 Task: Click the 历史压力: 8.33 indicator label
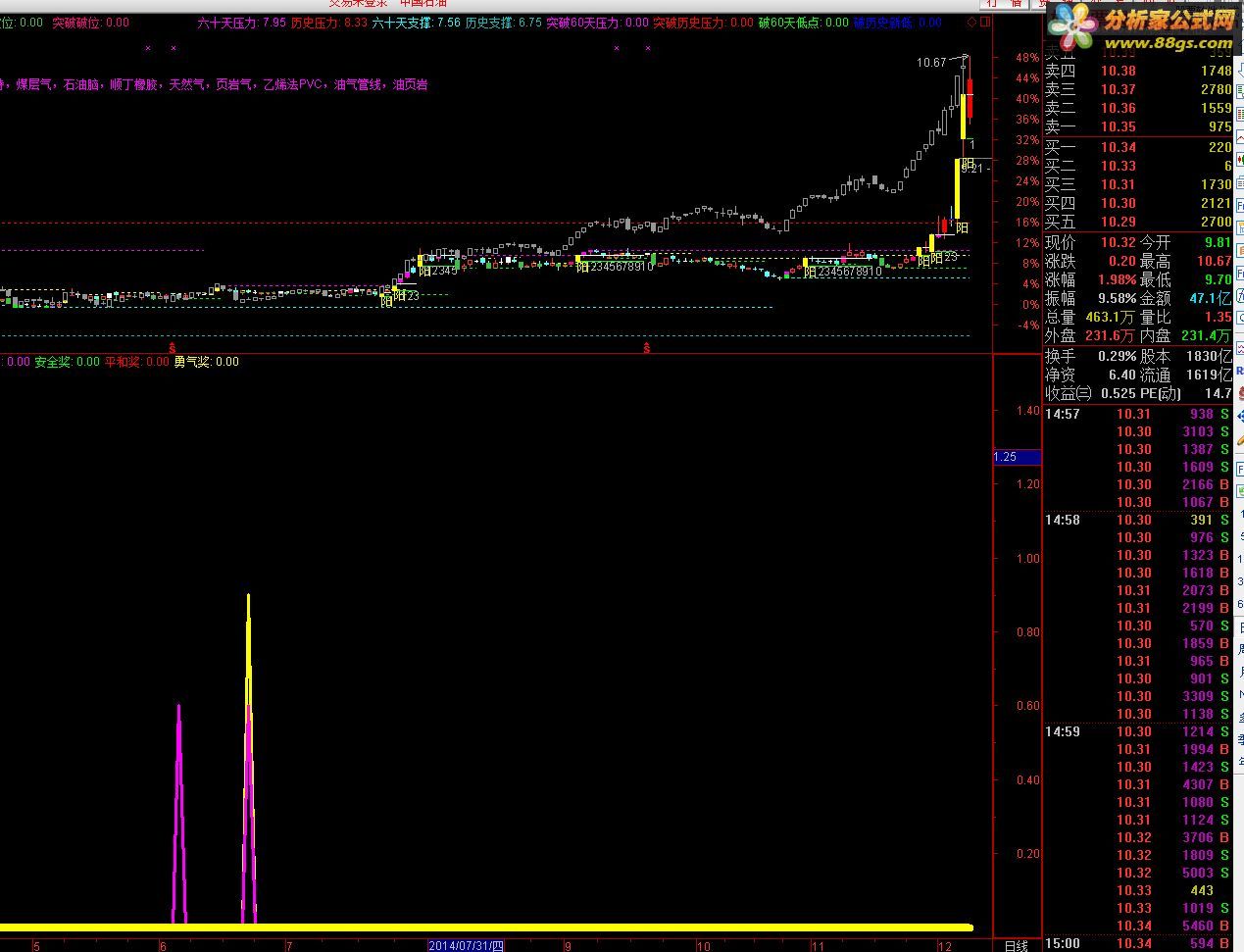pyautogui.click(x=329, y=23)
